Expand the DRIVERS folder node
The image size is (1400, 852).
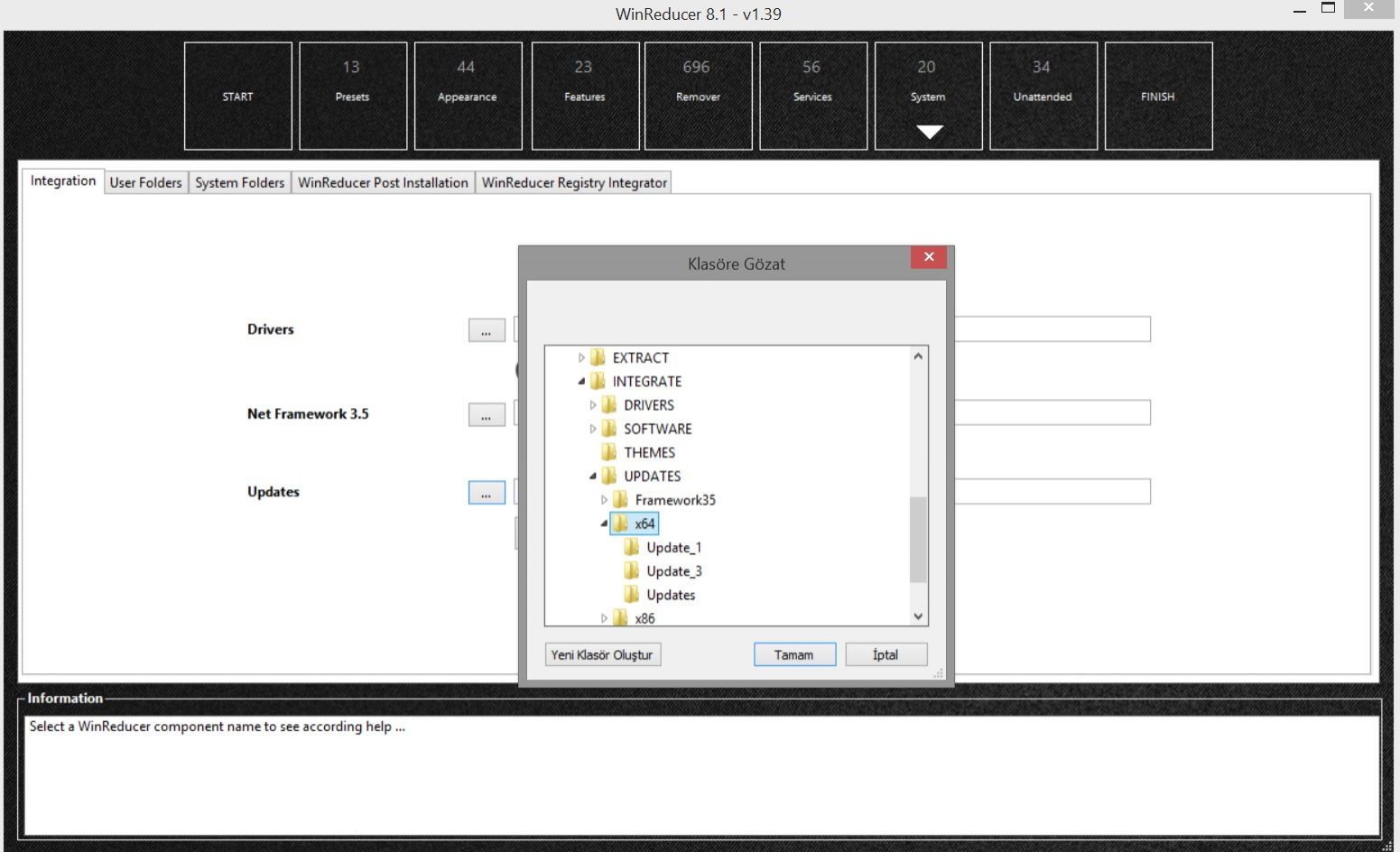(x=593, y=405)
